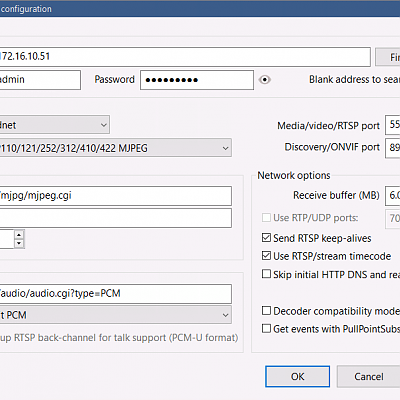Screen dimensions: 400x400
Task: Click the mjpg/mjpeg.cgi video path field
Action: (x=115, y=196)
